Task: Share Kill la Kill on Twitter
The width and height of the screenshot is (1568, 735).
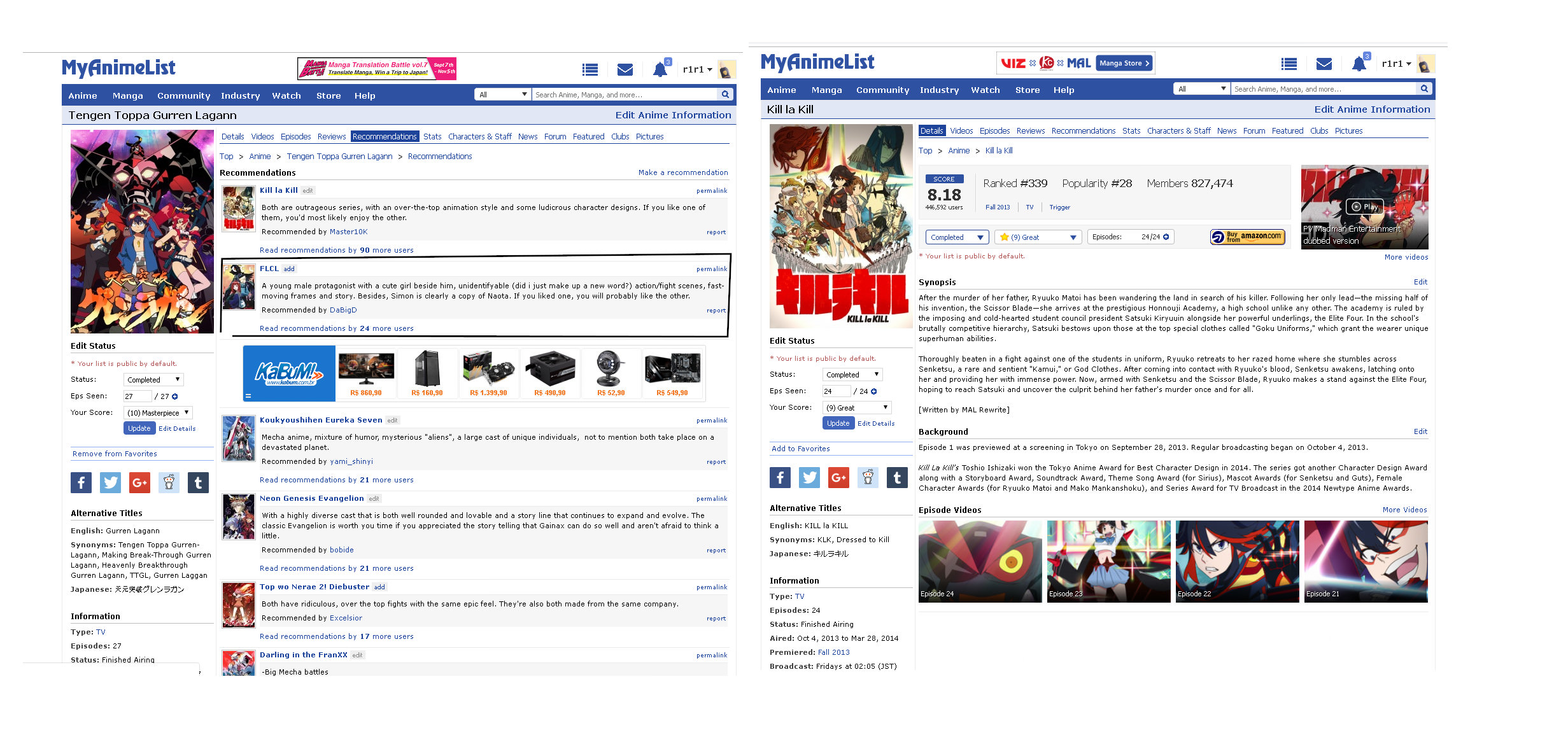Action: pos(809,477)
